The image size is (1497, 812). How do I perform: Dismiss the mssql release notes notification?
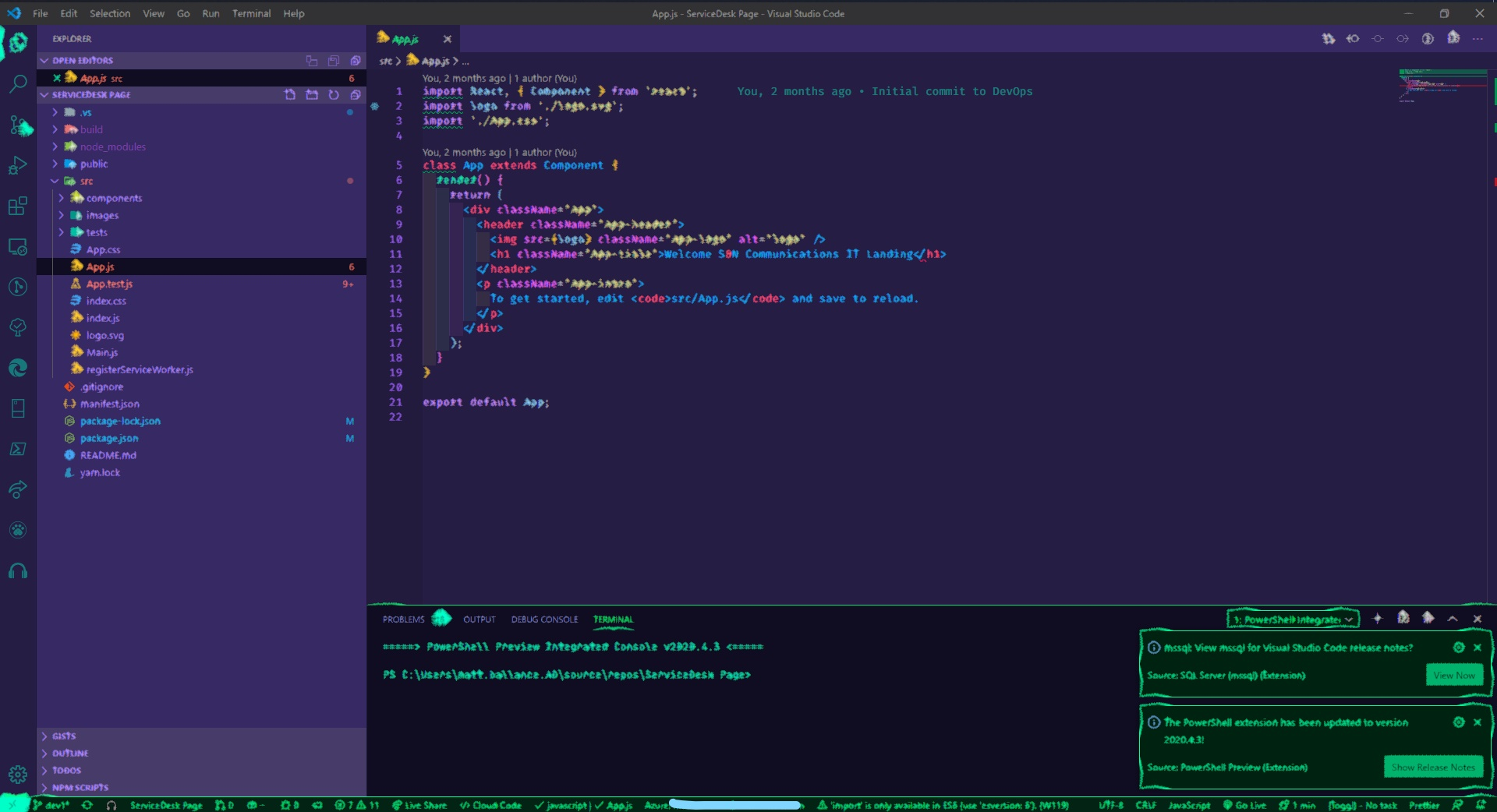pyautogui.click(x=1478, y=648)
